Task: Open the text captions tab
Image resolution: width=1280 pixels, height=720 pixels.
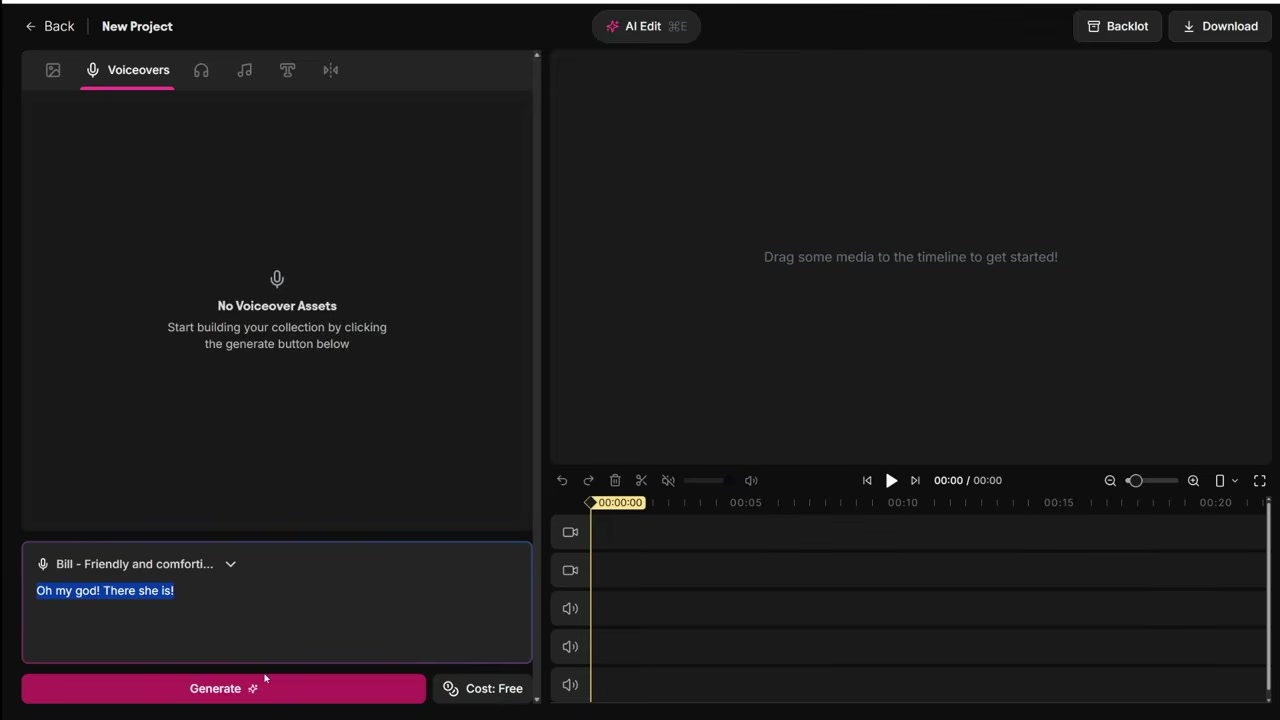Action: (x=287, y=70)
